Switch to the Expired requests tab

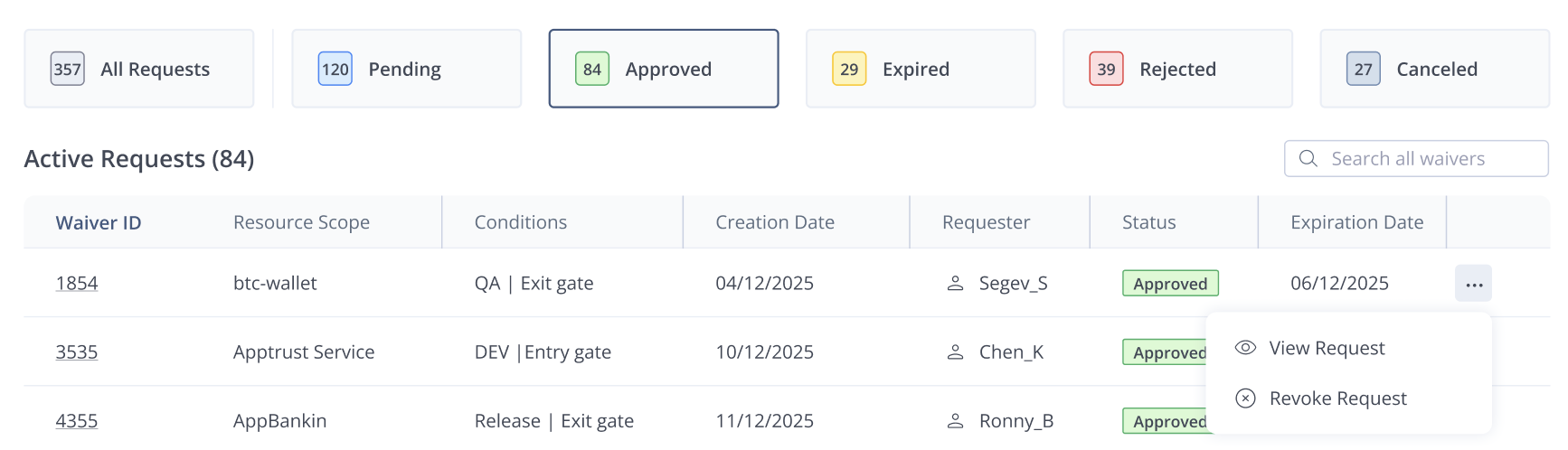[x=920, y=70]
